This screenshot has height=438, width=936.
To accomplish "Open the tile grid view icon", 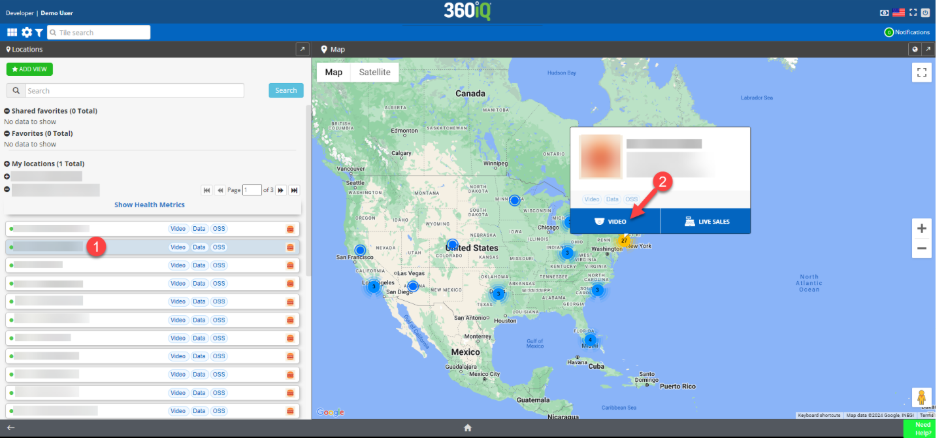I will tap(13, 33).
